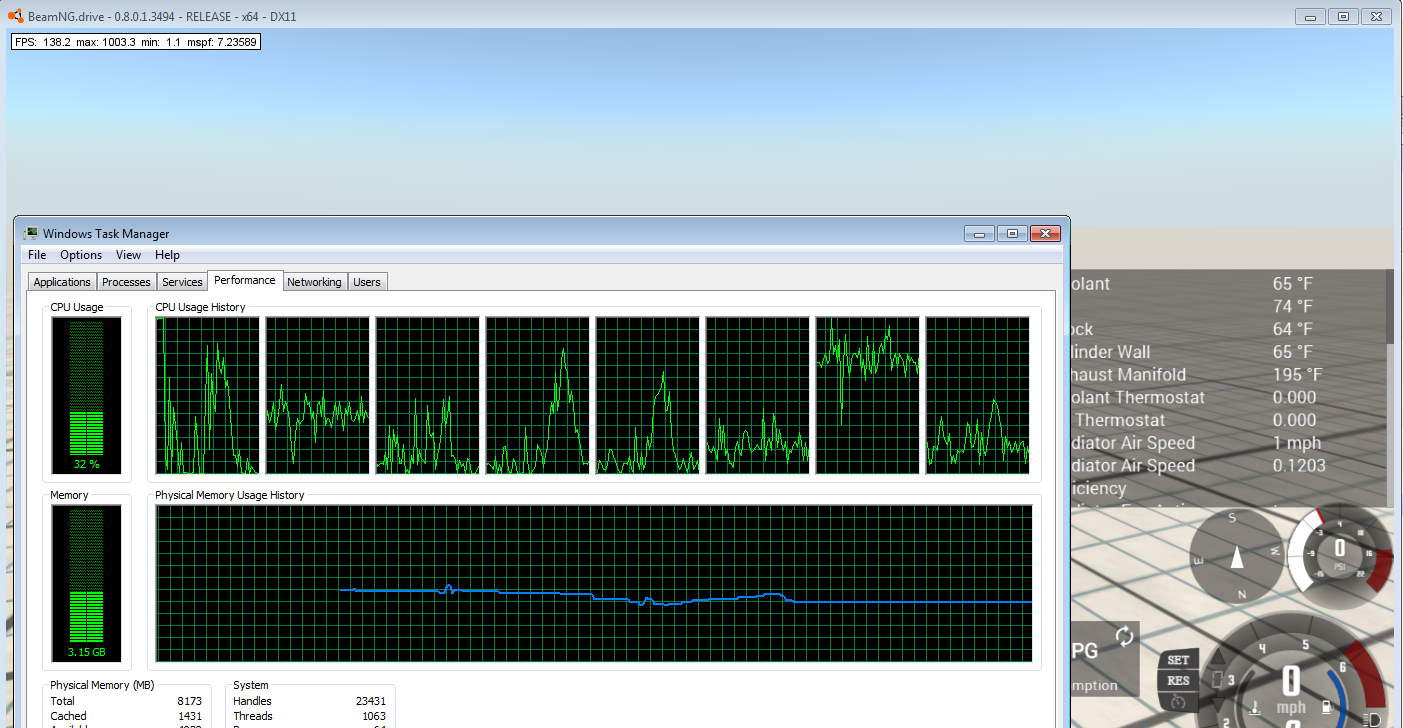Image resolution: width=1403 pixels, height=728 pixels.
Task: Click the headlights indicator icon
Action: pyautogui.click(x=1373, y=719)
